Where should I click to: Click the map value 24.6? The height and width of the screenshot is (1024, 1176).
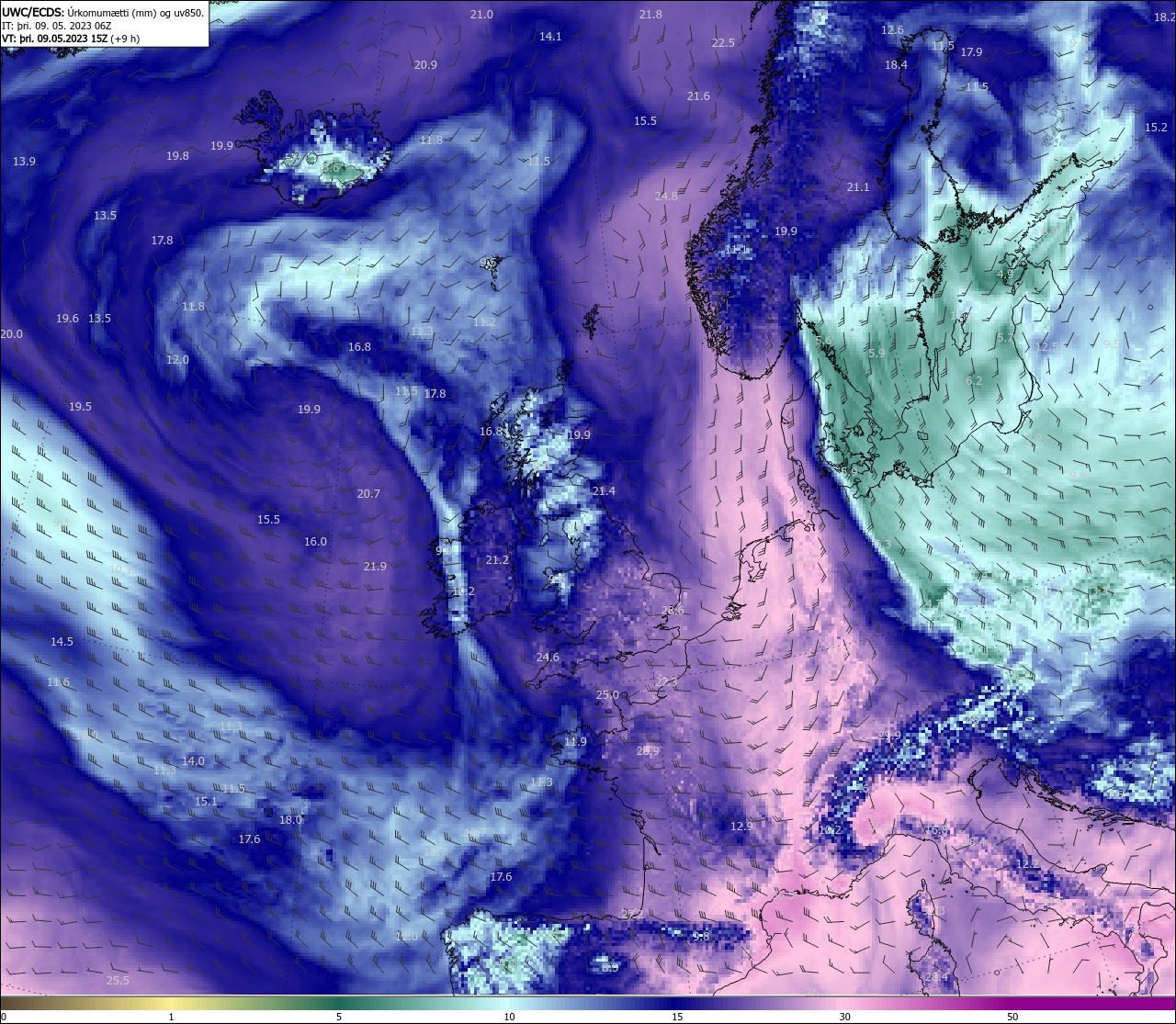(548, 658)
